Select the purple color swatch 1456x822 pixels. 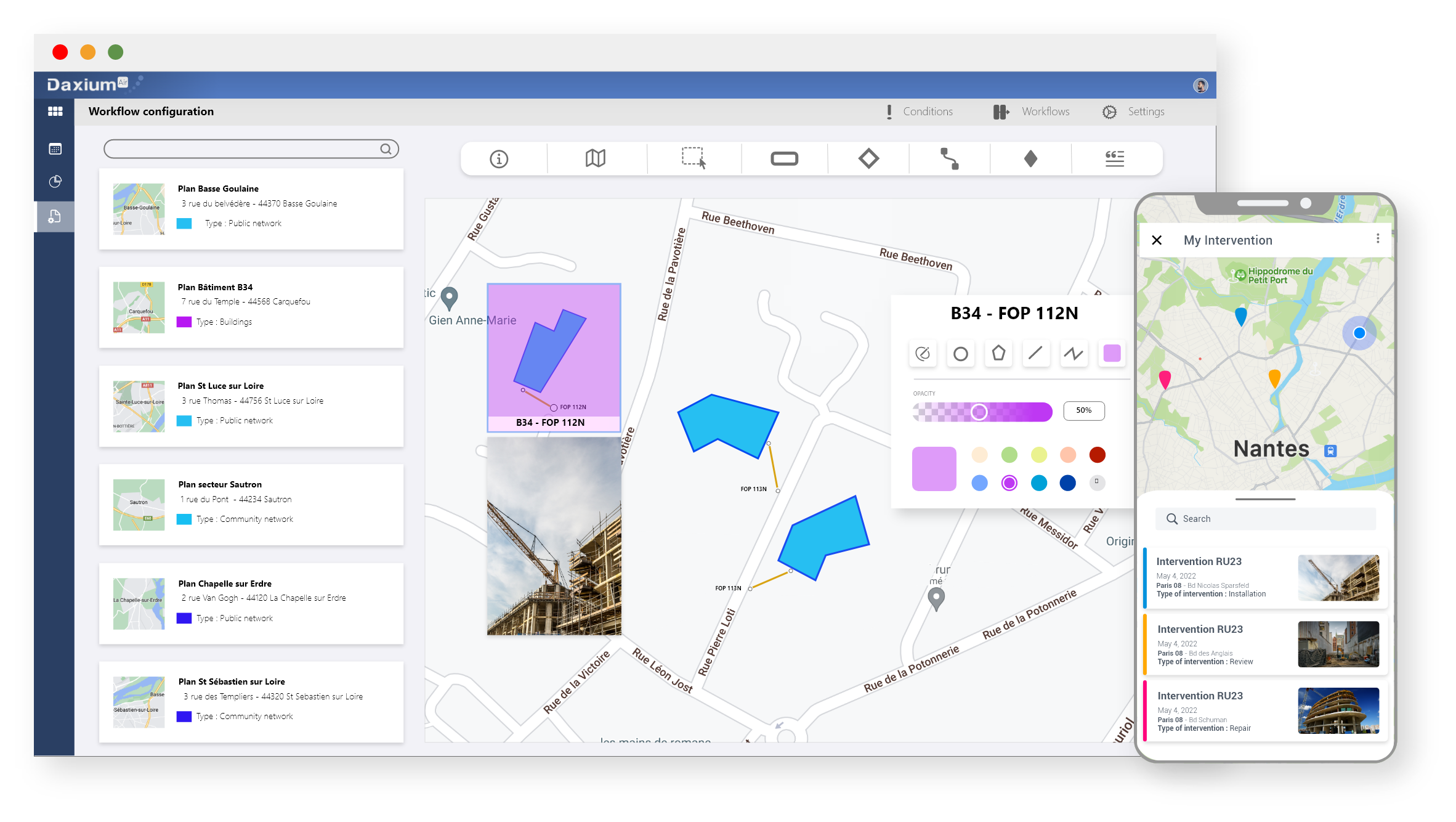(x=1009, y=483)
